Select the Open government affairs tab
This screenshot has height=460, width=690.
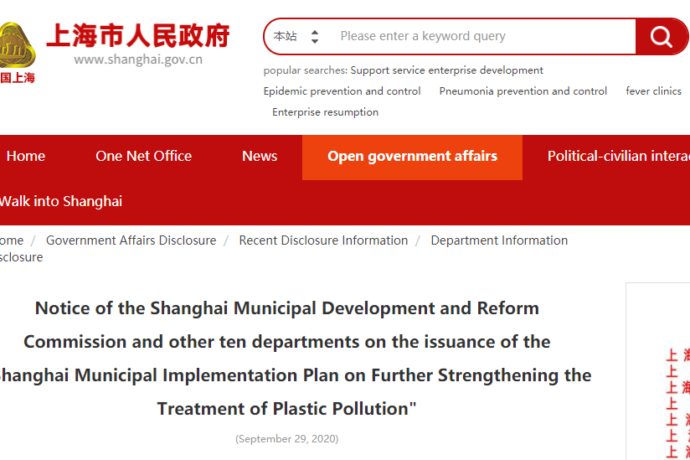coord(412,157)
